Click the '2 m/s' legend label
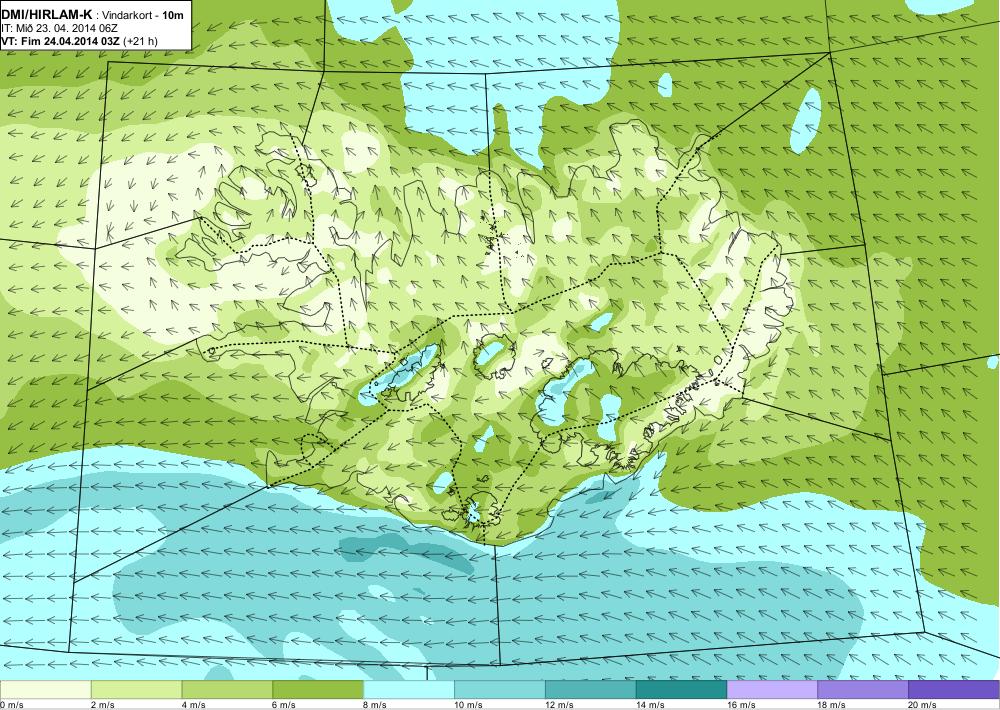1000x710 pixels. [103, 705]
